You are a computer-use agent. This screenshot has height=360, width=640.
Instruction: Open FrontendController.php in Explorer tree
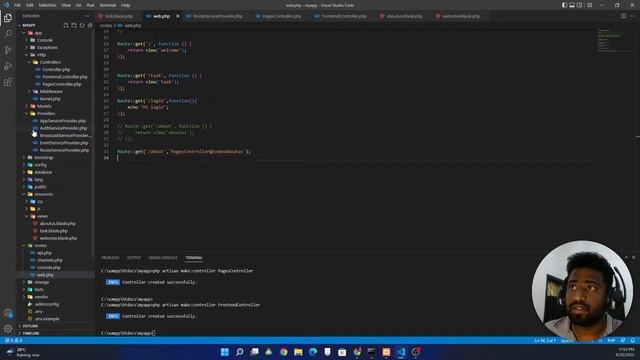pyautogui.click(x=64, y=77)
